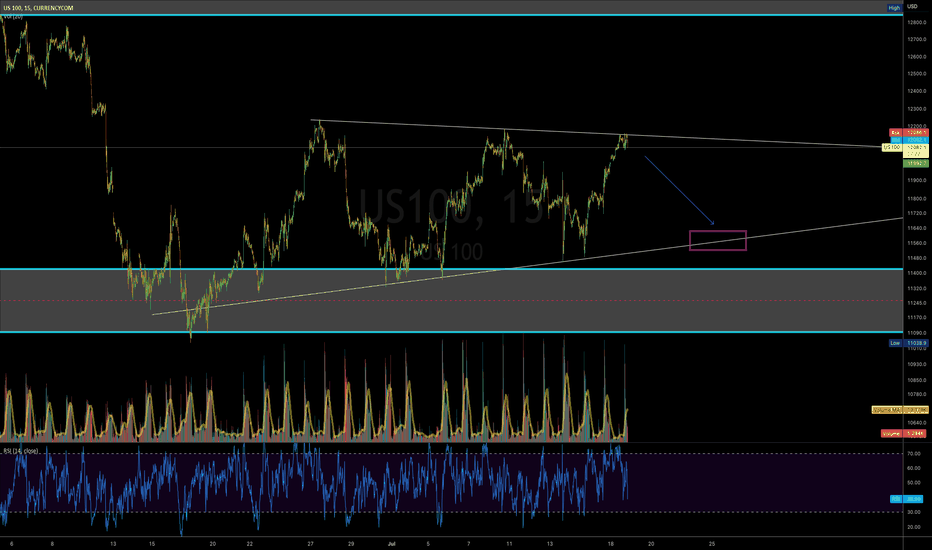Screen dimensions: 932x550
Task: Click the Low 11038.9 price label
Action: point(908,343)
